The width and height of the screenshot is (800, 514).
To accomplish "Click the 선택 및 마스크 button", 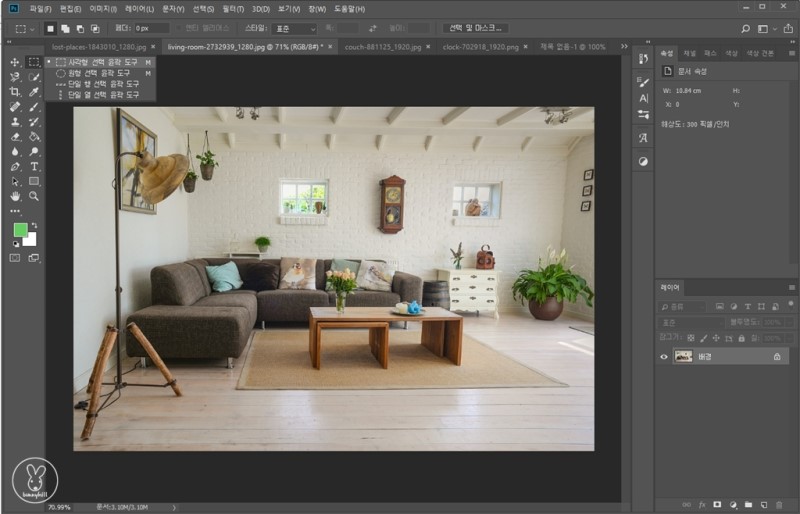I will (473, 28).
